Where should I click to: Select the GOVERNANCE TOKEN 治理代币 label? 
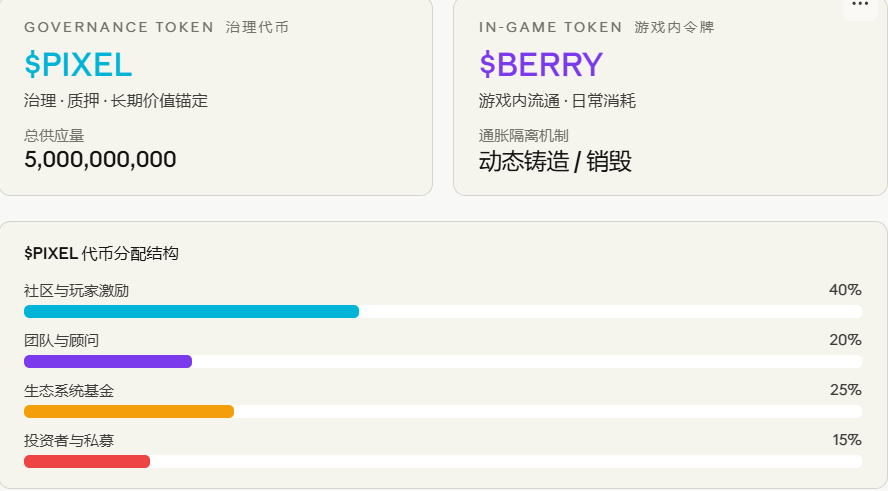pos(156,27)
